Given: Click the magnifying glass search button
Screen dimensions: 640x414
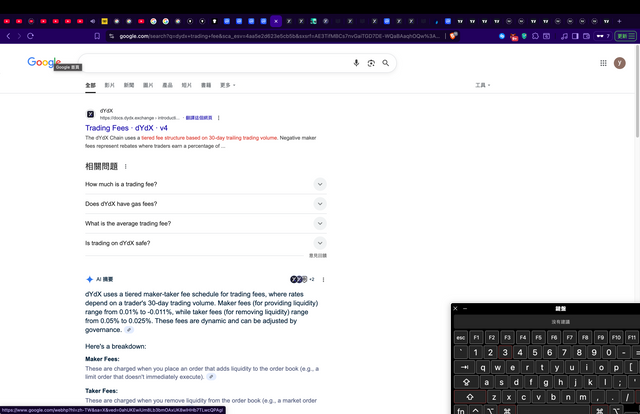Looking at the screenshot, I should tap(385, 63).
